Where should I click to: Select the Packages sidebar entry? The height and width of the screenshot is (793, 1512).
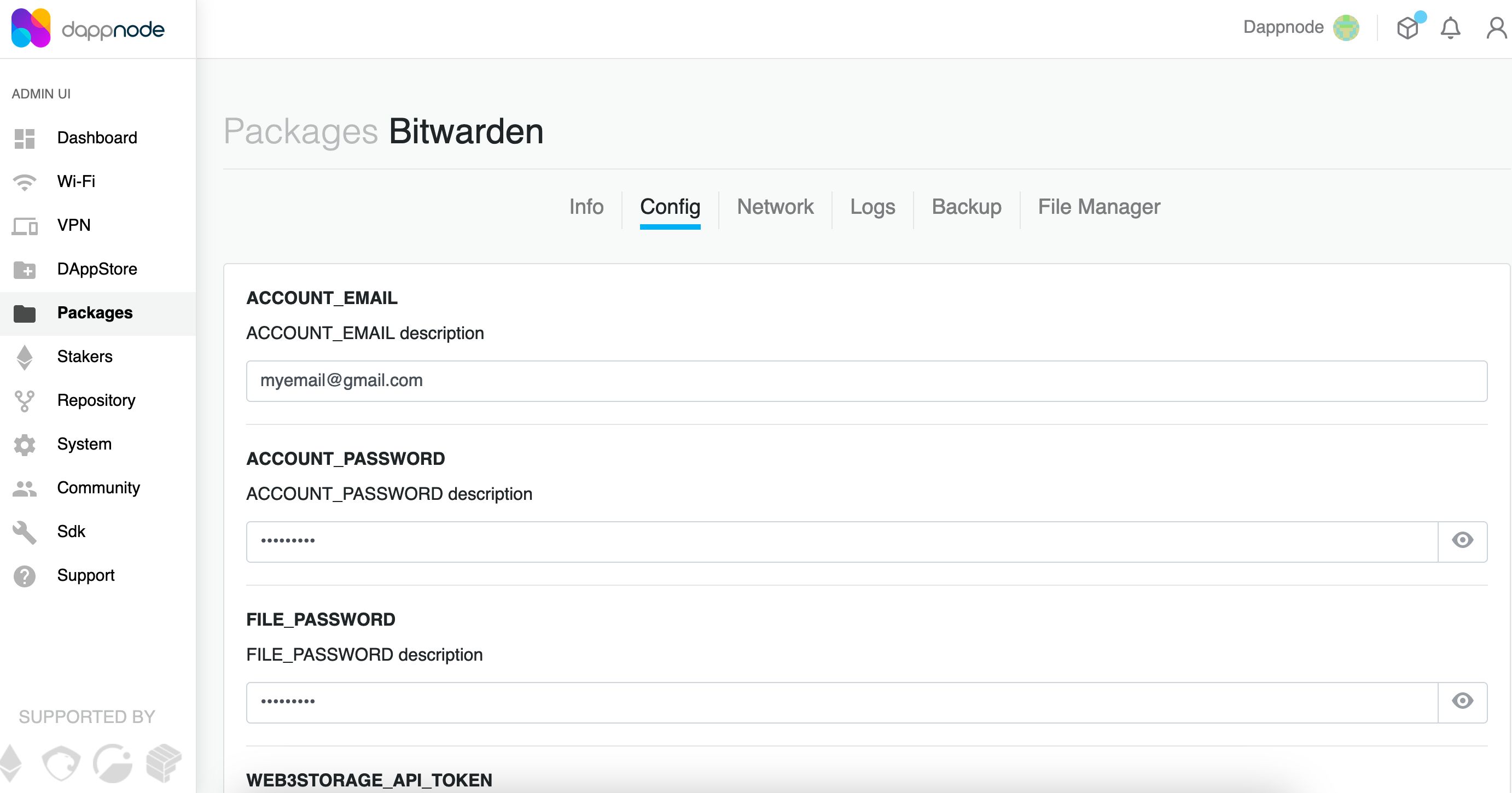tap(97, 313)
